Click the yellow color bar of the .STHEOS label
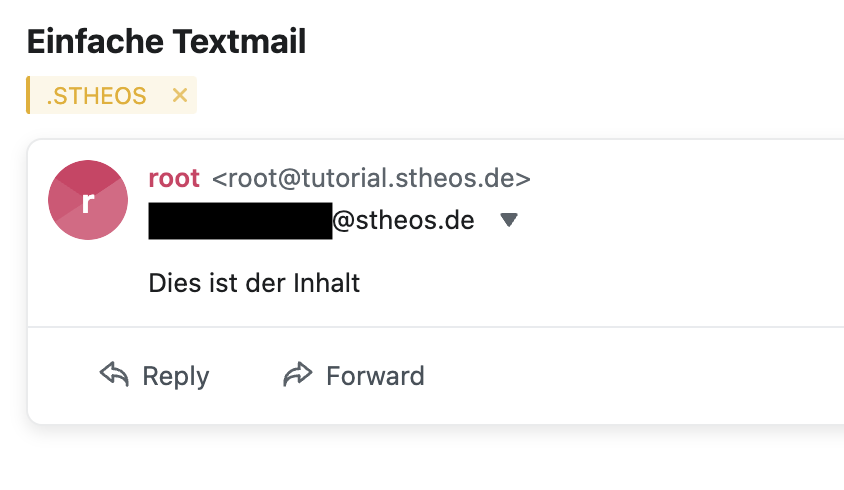 pos(28,95)
